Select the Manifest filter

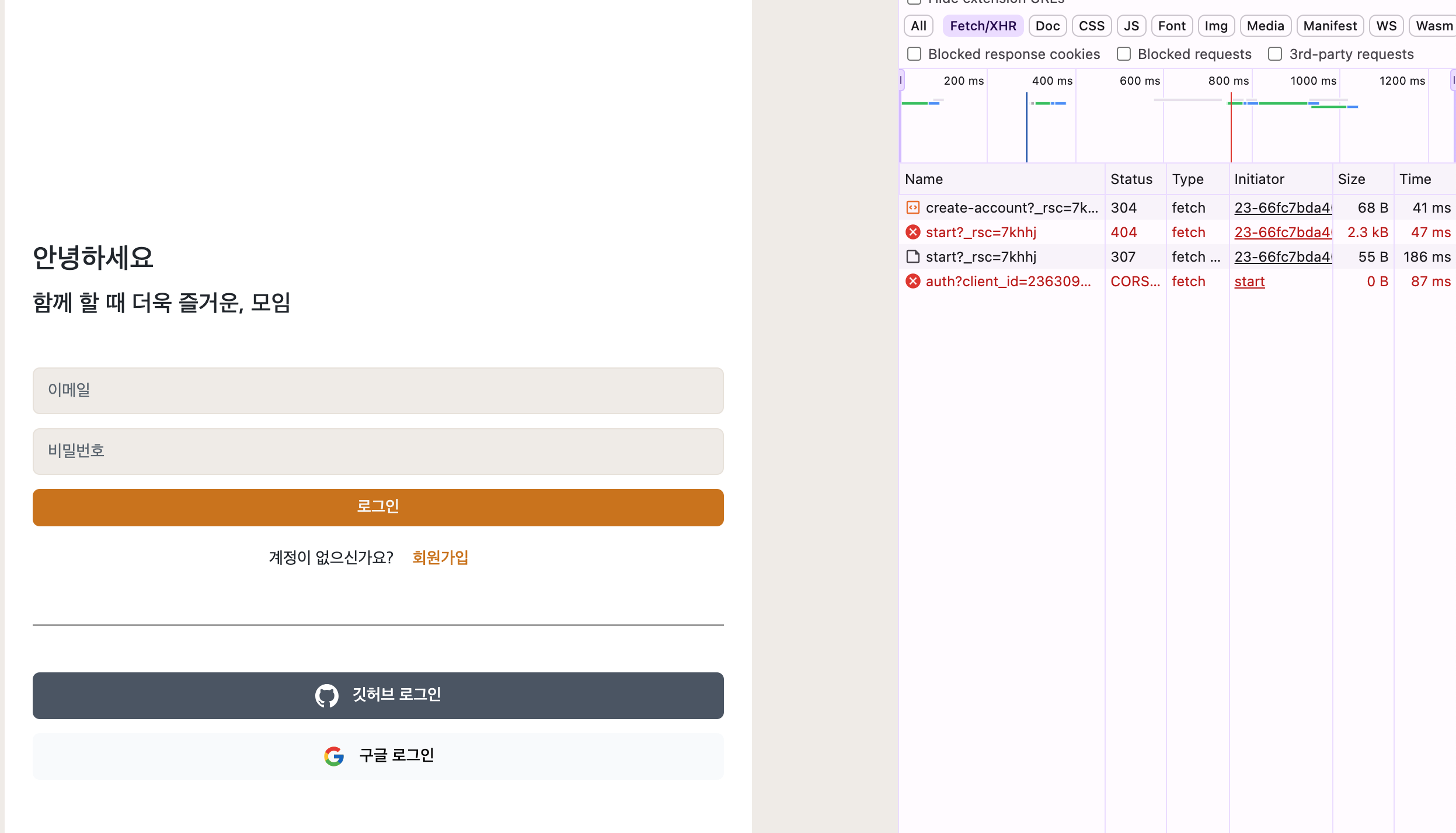coord(1330,26)
